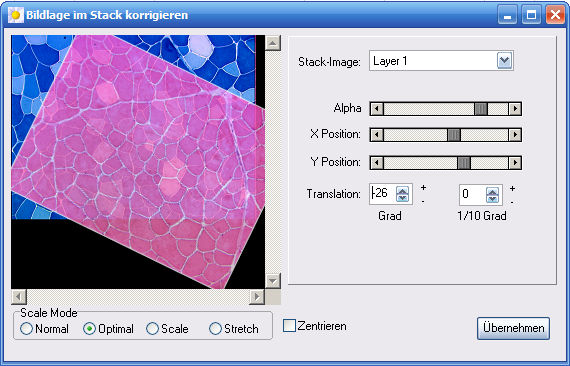Select the Scale radio option
The image size is (570, 366).
click(167, 329)
